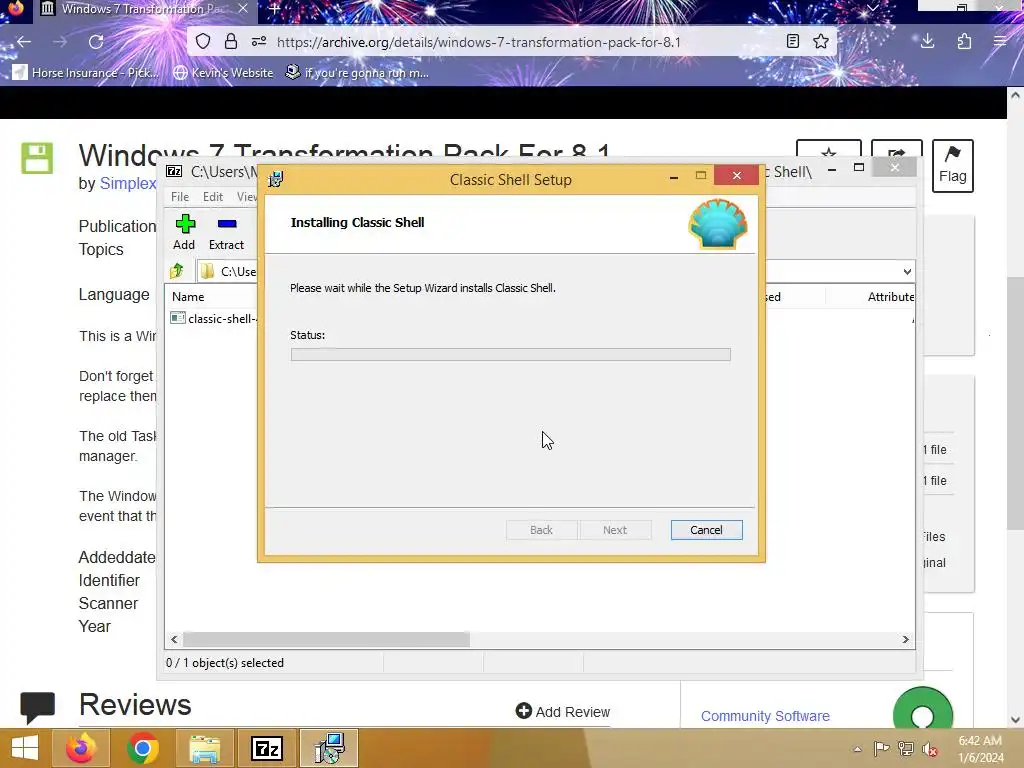Click the Classic Shell seashell logo
Viewport: 1024px width, 768px height.
click(x=718, y=224)
